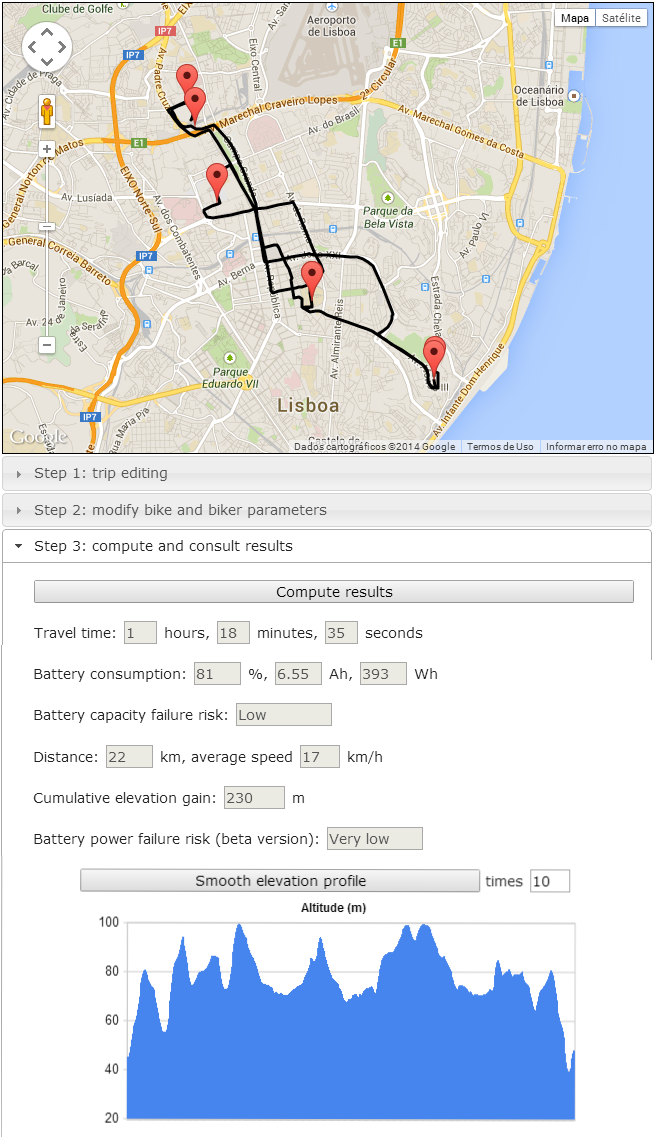The width and height of the screenshot is (655, 1137).
Task: Pick the Street View pegman icon
Action: pos(47,111)
